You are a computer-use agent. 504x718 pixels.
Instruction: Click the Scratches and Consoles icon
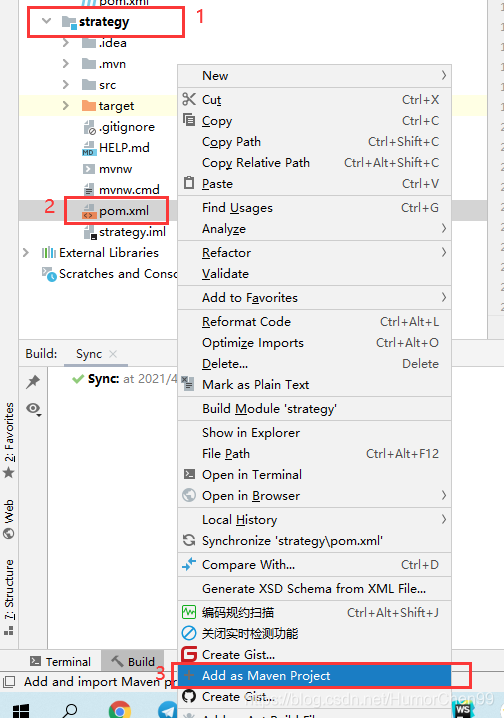coord(49,274)
